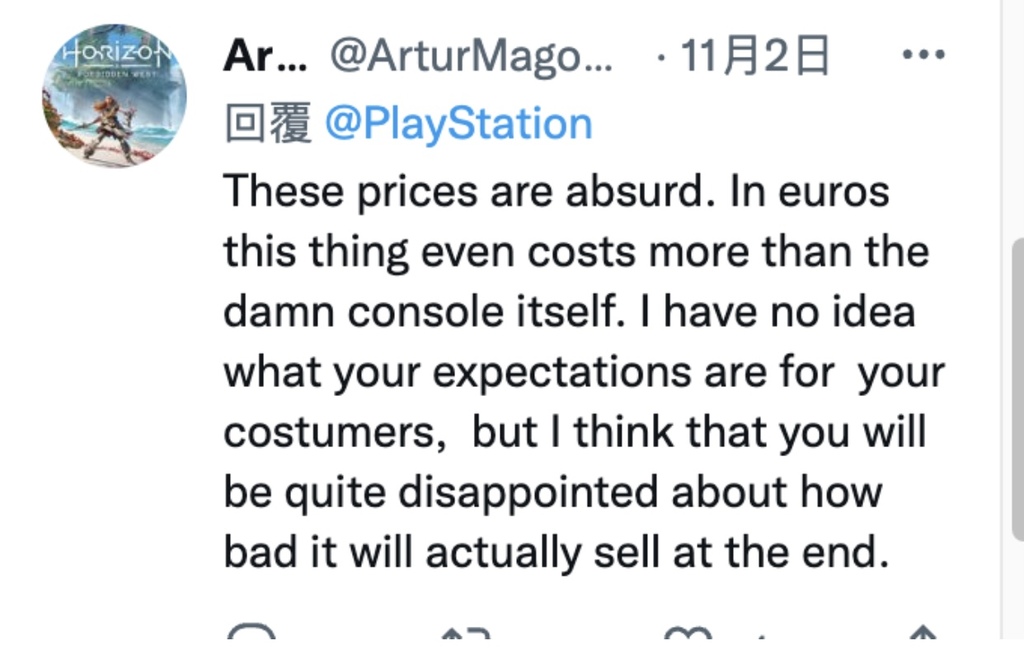This screenshot has width=1024, height=650.
Task: Open the three-dot more options menu
Action: tap(923, 55)
